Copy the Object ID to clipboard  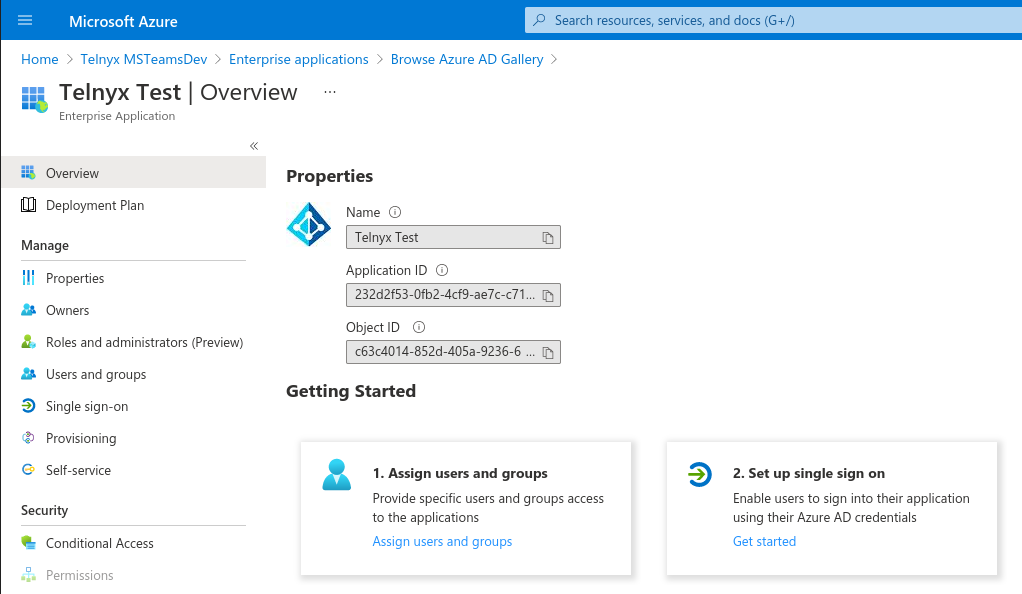548,353
